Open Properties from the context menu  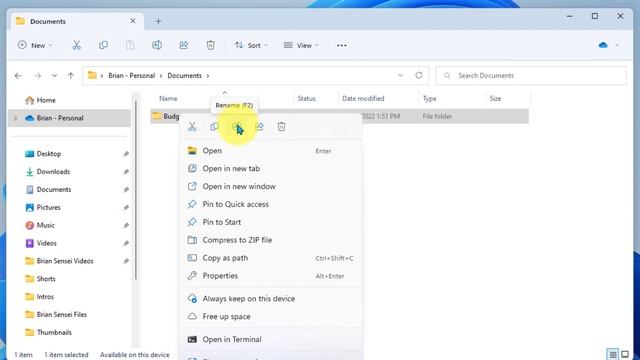tap(270, 276)
